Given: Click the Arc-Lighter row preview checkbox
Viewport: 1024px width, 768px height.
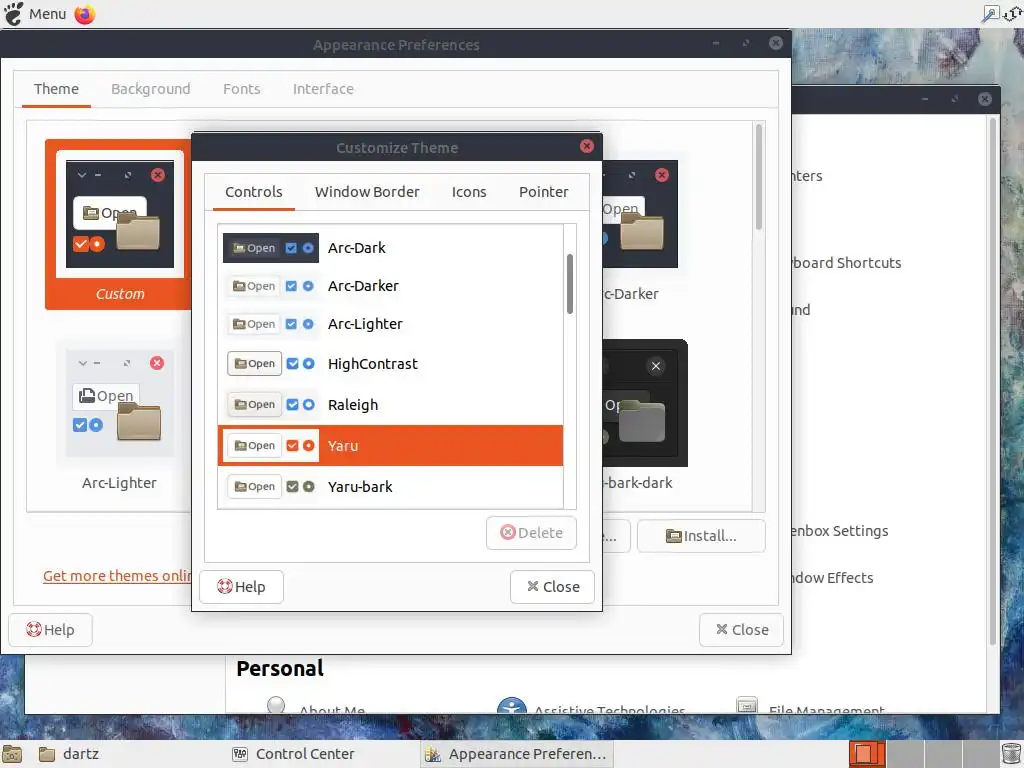Looking at the screenshot, I should pyautogui.click(x=291, y=324).
